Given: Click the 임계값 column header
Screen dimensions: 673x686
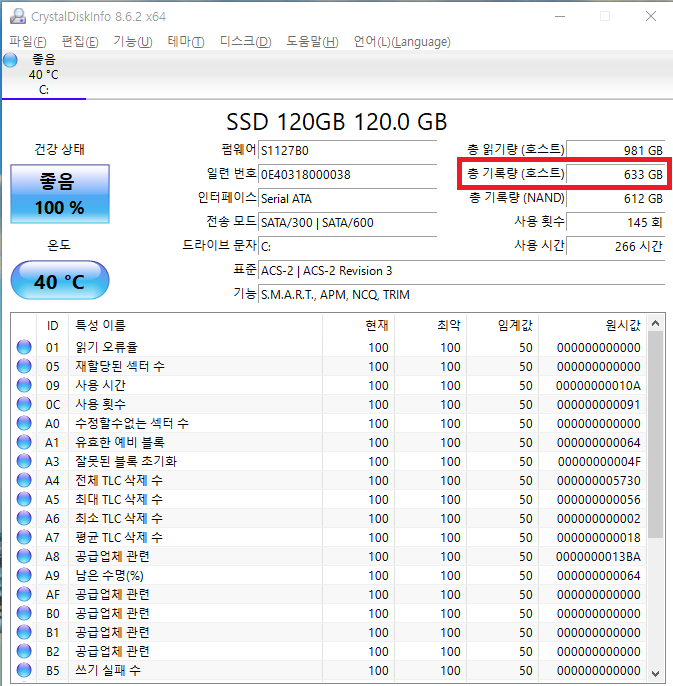Looking at the screenshot, I should 502,326.
